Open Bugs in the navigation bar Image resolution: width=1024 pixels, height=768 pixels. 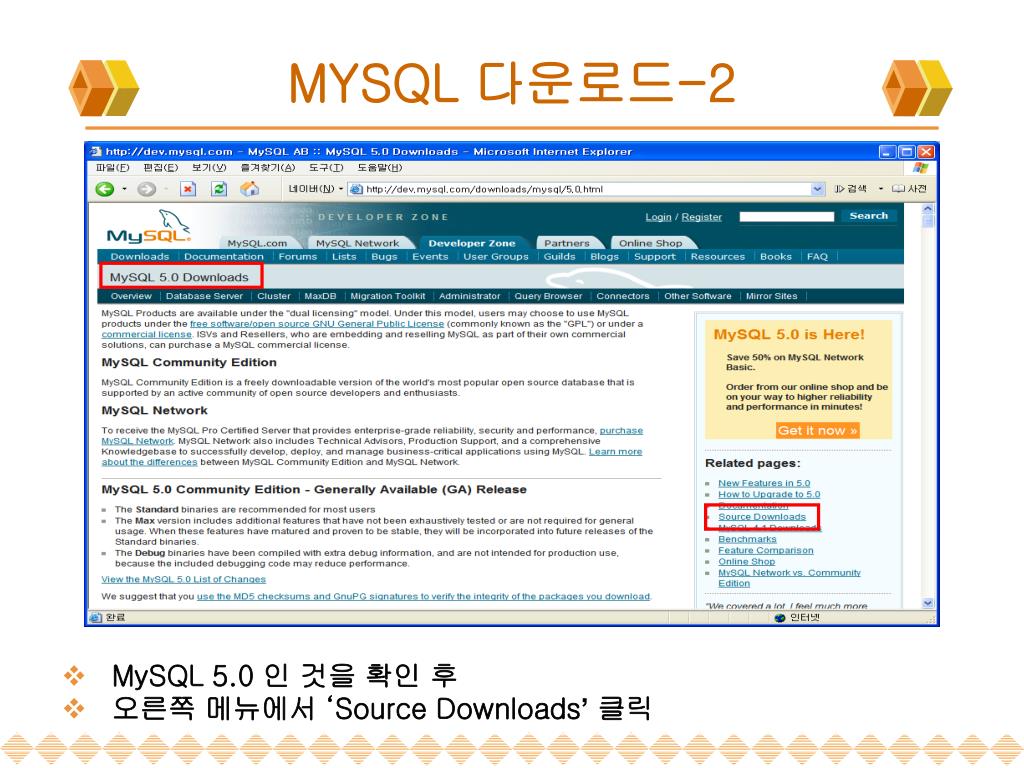point(384,257)
